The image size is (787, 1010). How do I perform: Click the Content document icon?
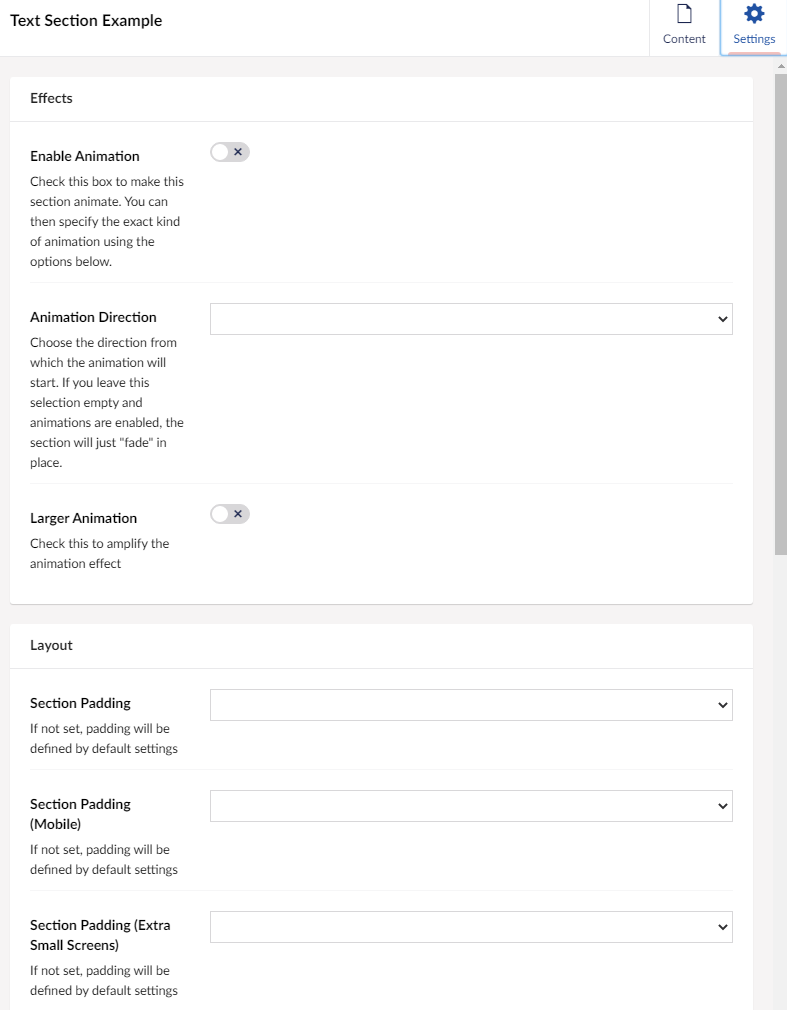pyautogui.click(x=684, y=14)
